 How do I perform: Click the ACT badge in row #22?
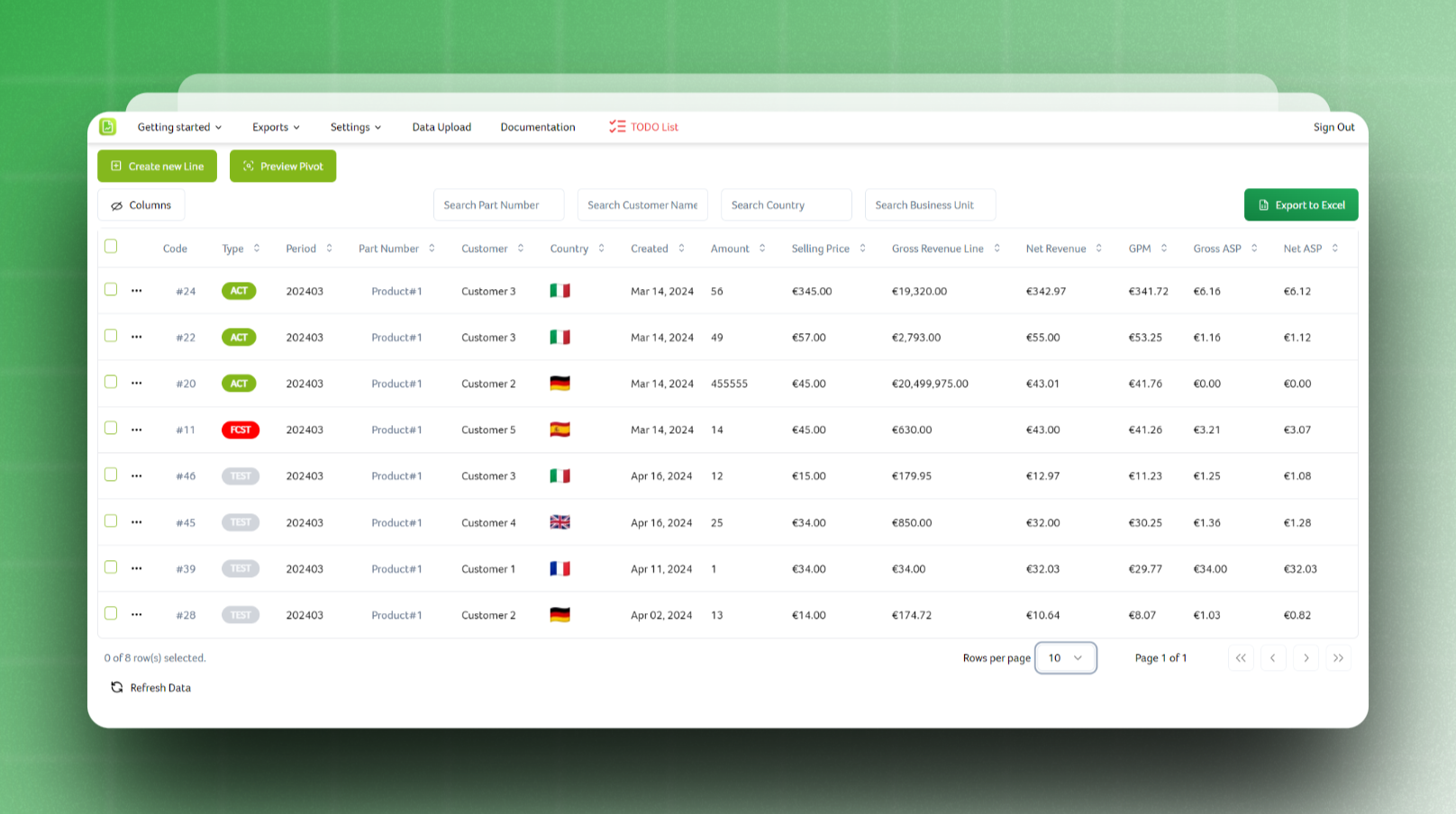[239, 337]
